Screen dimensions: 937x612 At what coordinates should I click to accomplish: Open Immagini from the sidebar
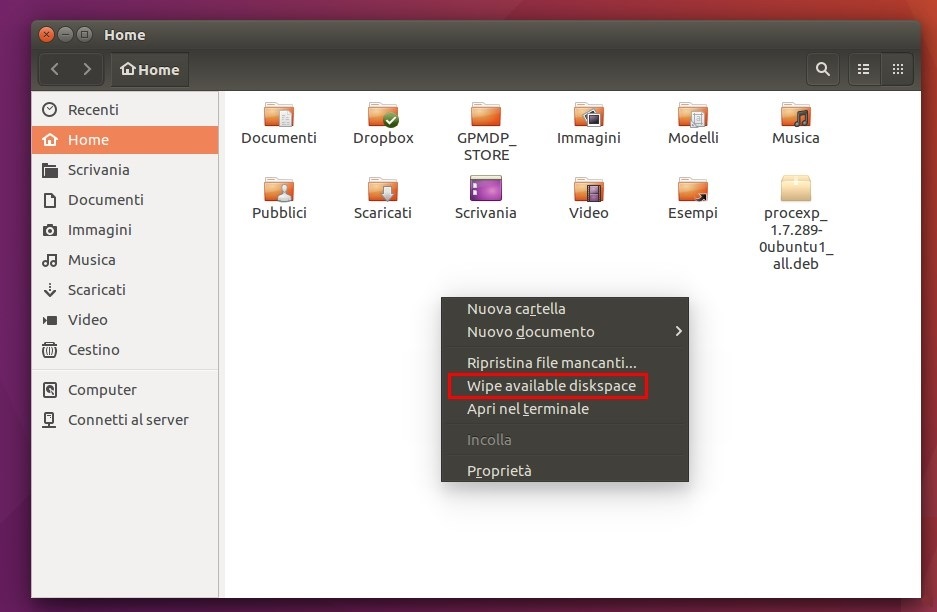click(125, 230)
